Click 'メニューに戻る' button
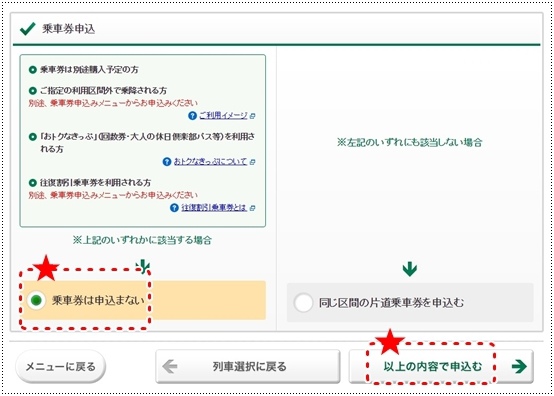The width and height of the screenshot is (554, 396). pos(60,366)
